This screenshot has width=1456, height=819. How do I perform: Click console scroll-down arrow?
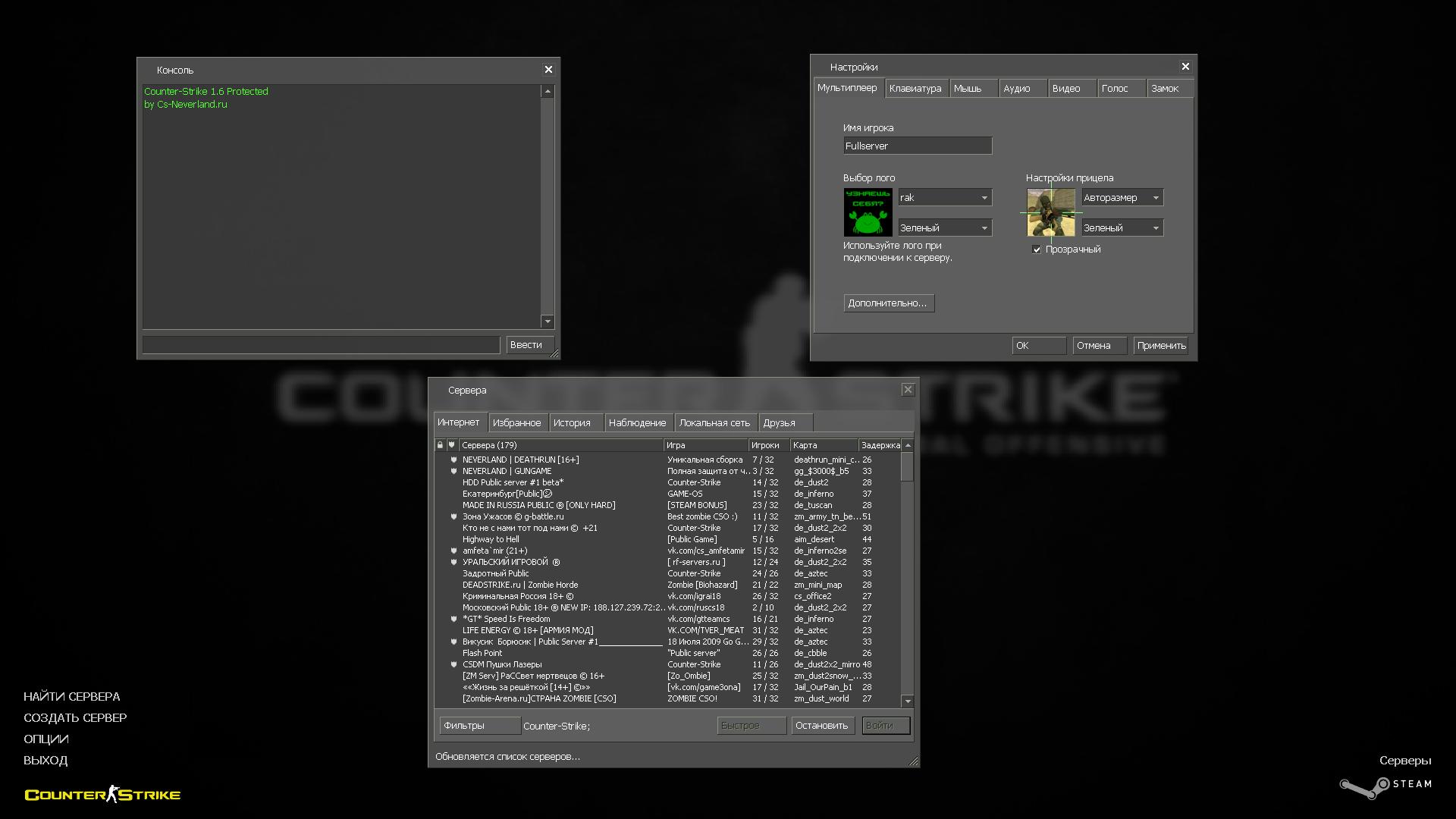(548, 322)
